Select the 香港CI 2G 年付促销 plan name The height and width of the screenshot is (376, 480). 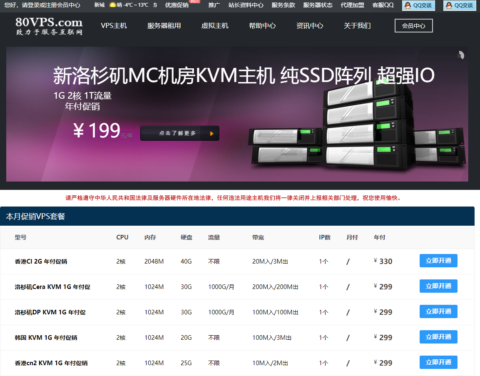coord(41,261)
